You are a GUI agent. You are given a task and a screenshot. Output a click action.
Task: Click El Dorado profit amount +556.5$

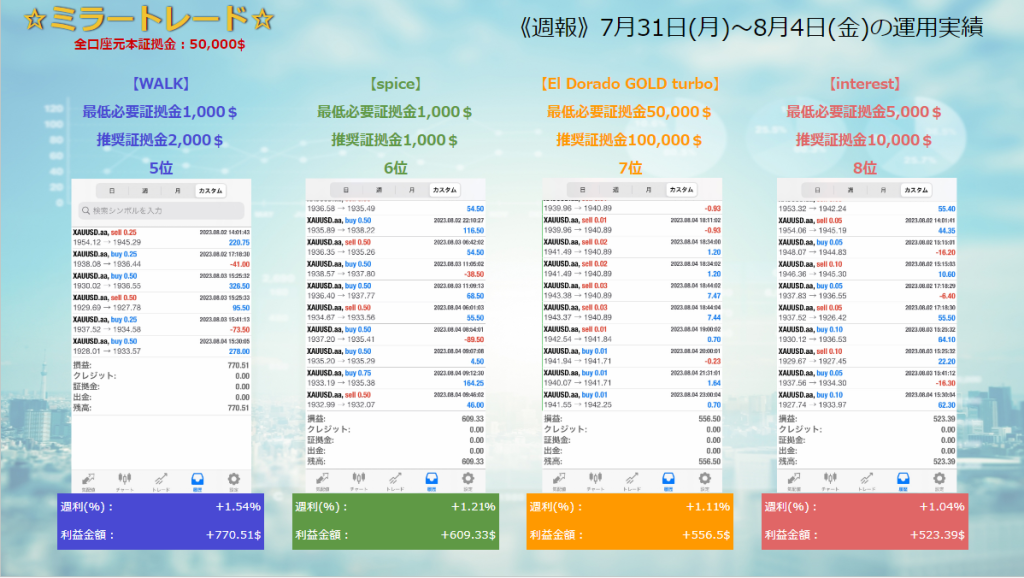point(706,535)
